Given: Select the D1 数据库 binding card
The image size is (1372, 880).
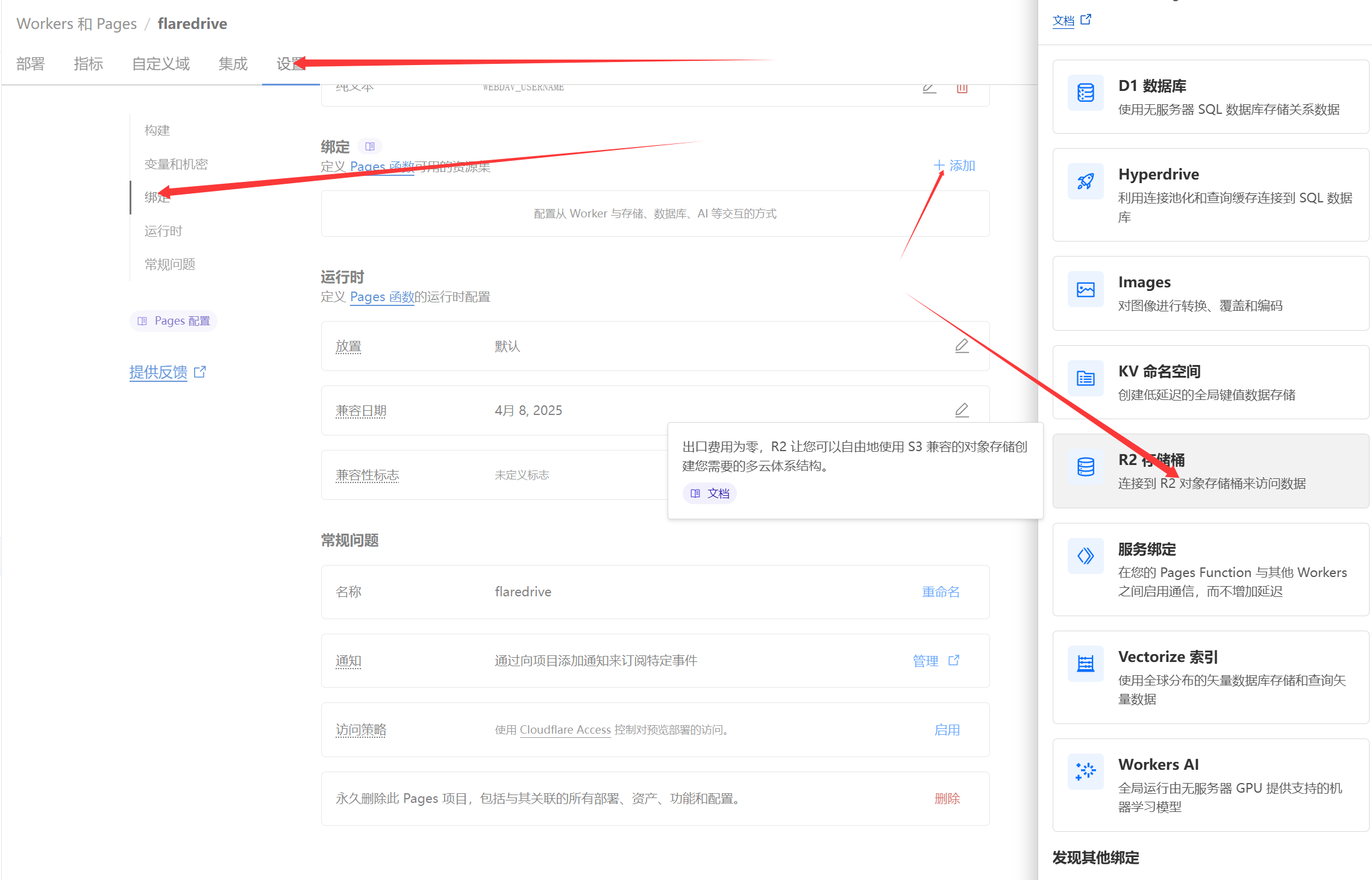Looking at the screenshot, I should (x=1211, y=97).
